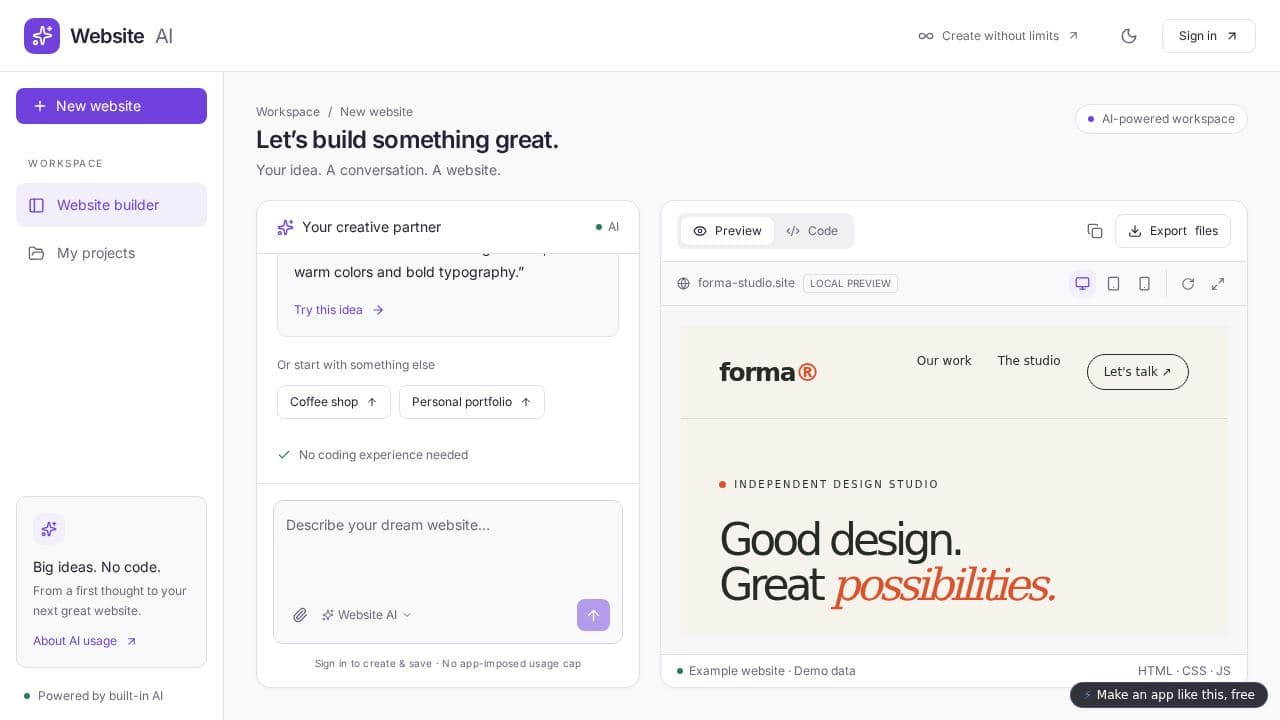Choose the Coffee shop suggestion
The width and height of the screenshot is (1280, 720).
pyautogui.click(x=334, y=402)
